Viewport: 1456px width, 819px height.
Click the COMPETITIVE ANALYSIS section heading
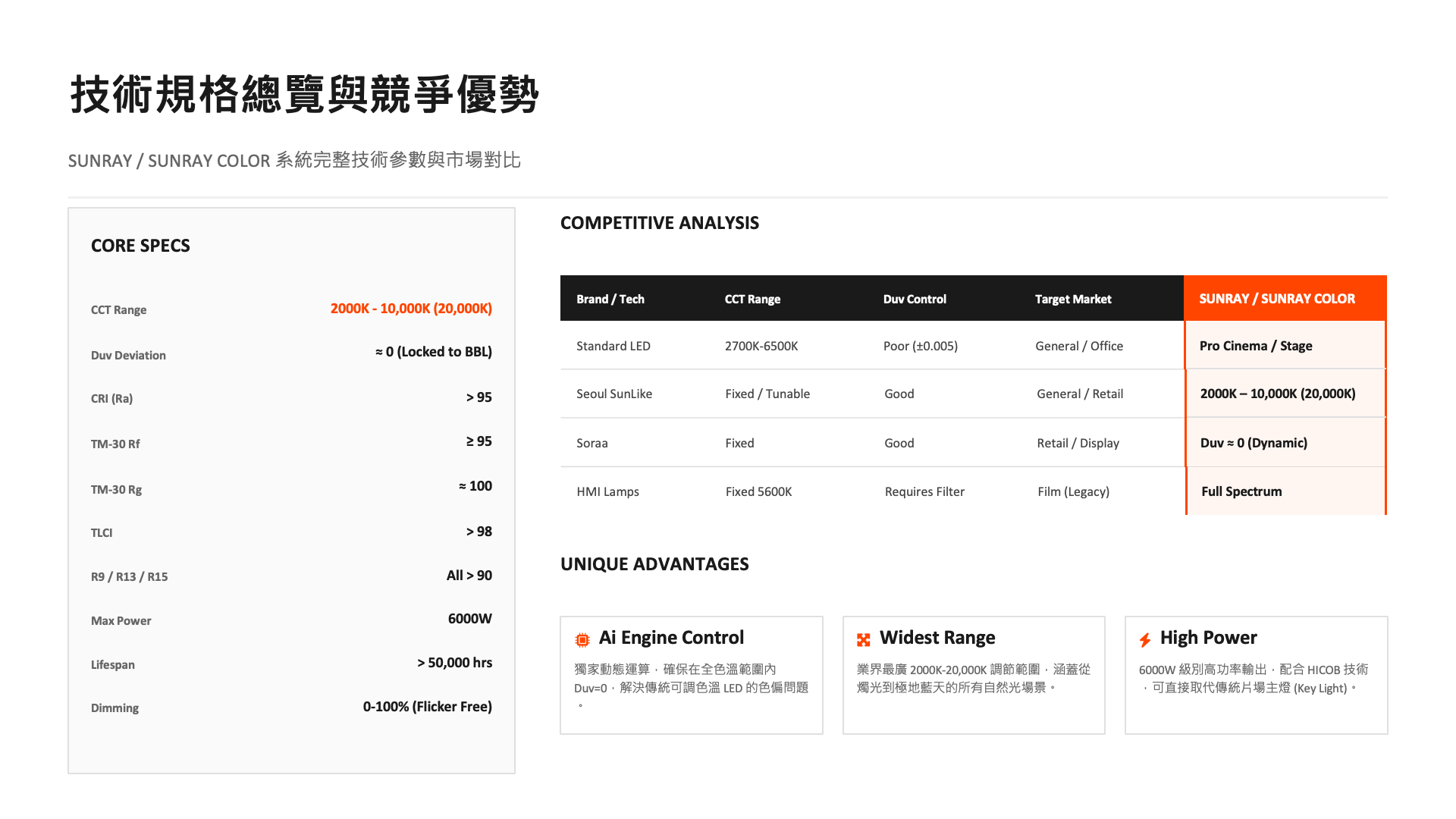point(659,223)
